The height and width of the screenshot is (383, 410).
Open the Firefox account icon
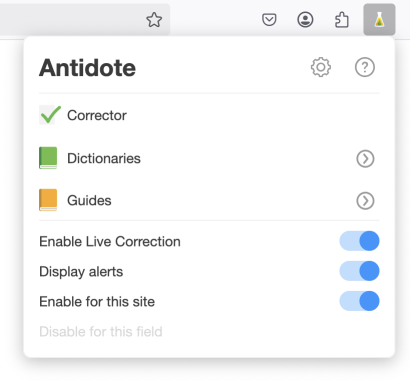[x=305, y=20]
